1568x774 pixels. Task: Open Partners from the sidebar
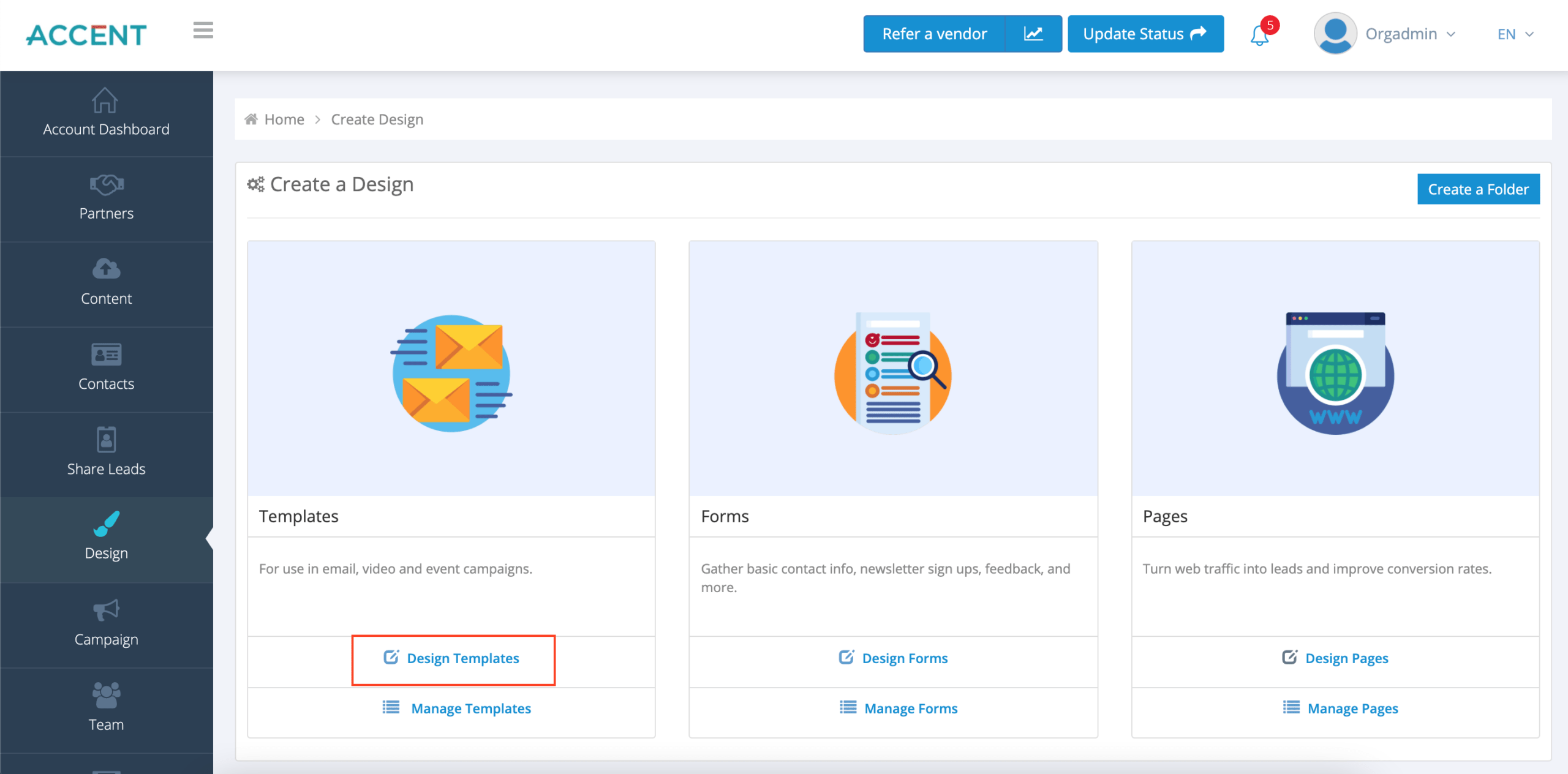click(106, 198)
